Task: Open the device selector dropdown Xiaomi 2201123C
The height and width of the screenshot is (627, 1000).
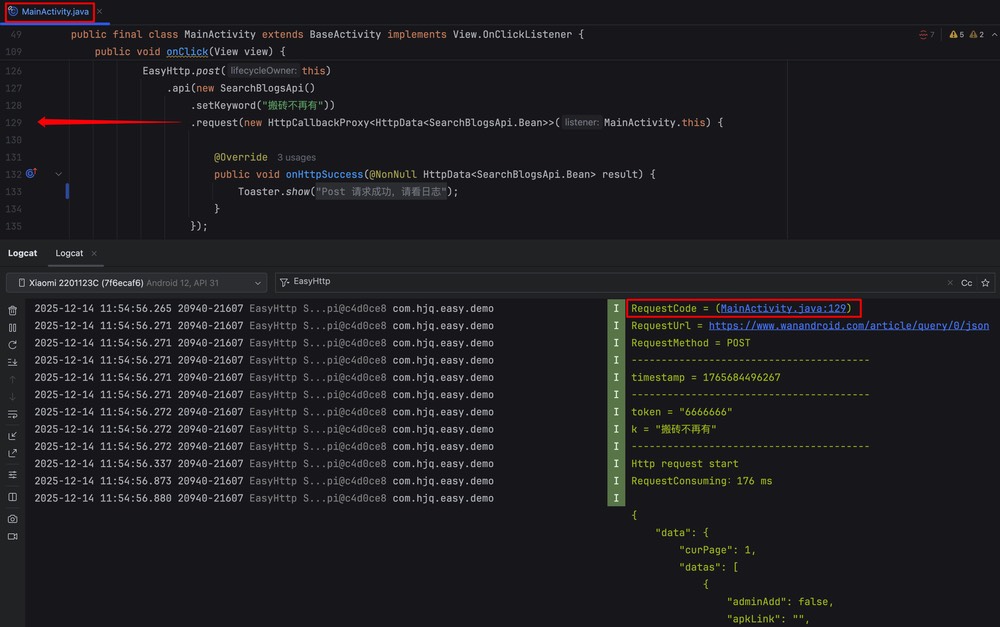Action: [136, 283]
